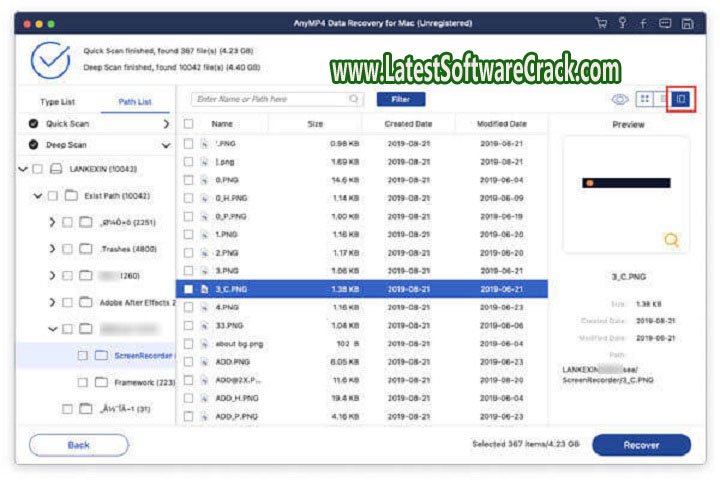Toggle the preview eye icon

click(619, 99)
